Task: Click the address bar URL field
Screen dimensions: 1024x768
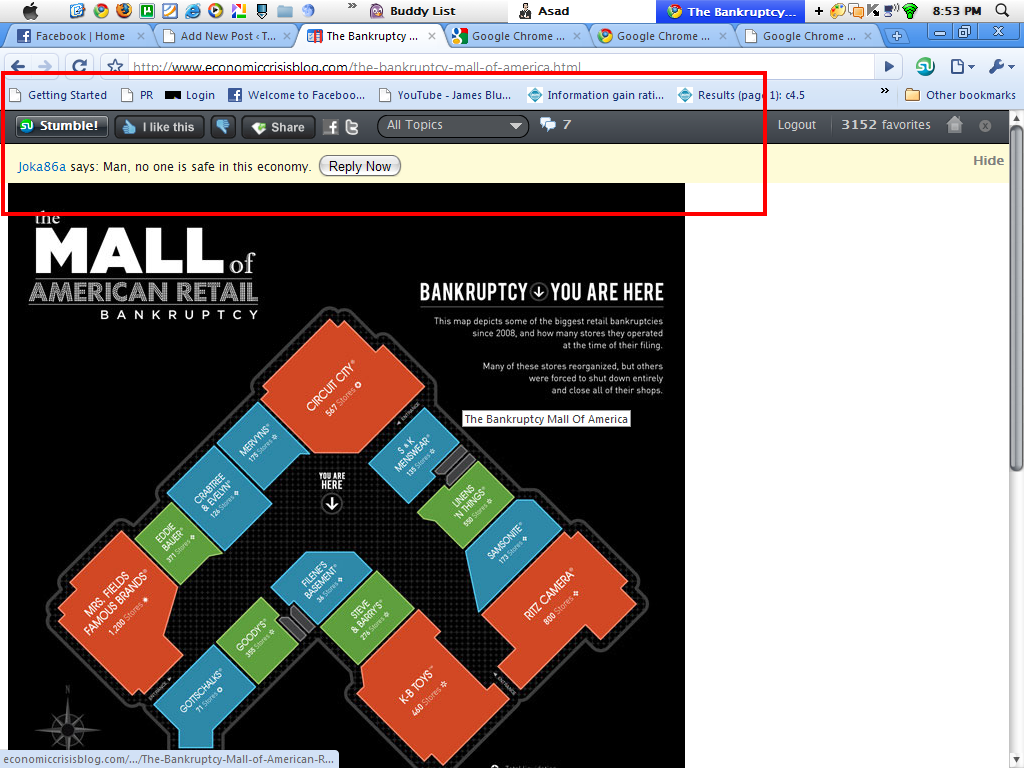Action: tap(500, 66)
